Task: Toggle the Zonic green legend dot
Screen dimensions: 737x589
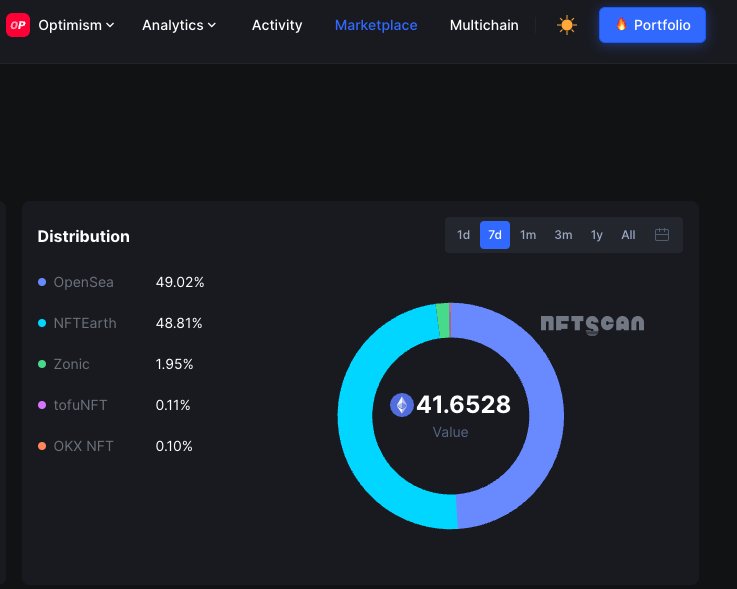Action: (x=42, y=364)
